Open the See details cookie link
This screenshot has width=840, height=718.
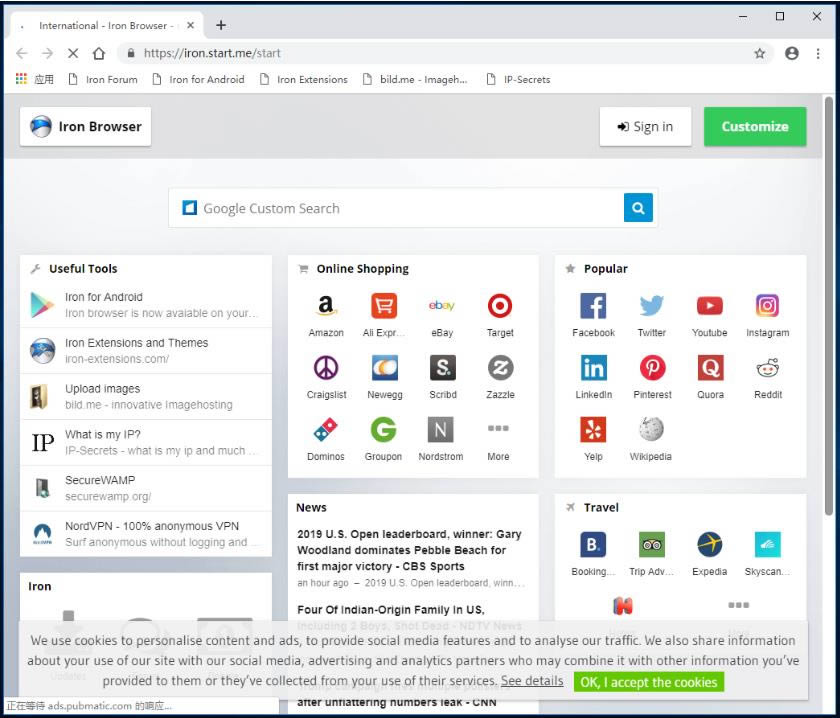click(x=531, y=681)
